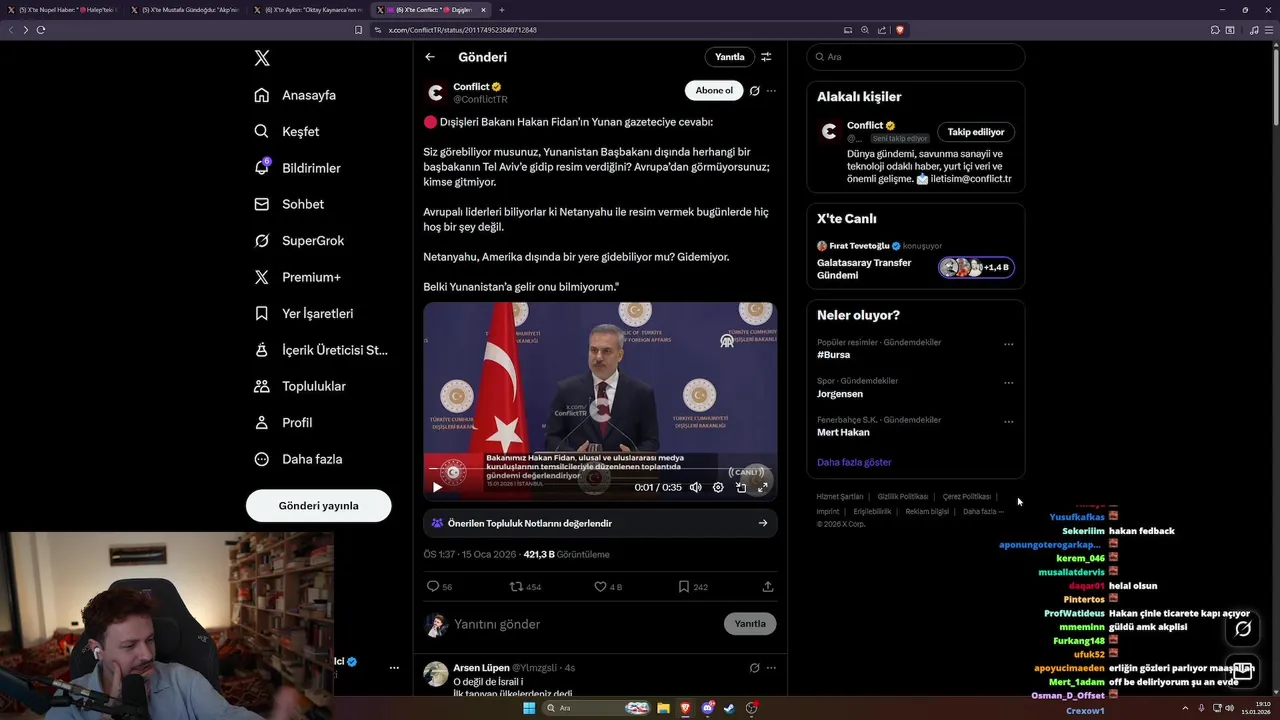
Task: Reload the page
Action: click(41, 30)
